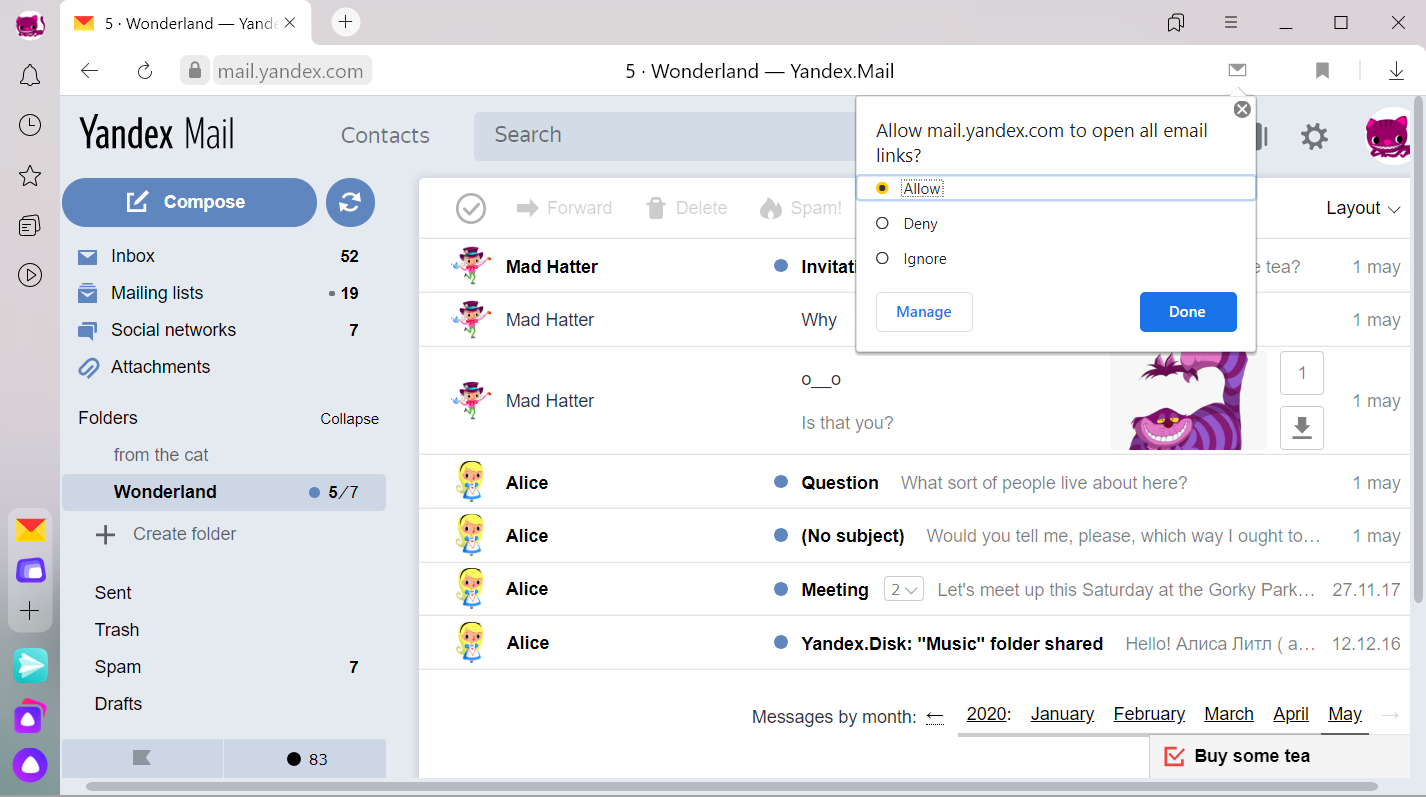Open notifications bell in browser sidebar
The image size is (1426, 797).
pyautogui.click(x=30, y=75)
